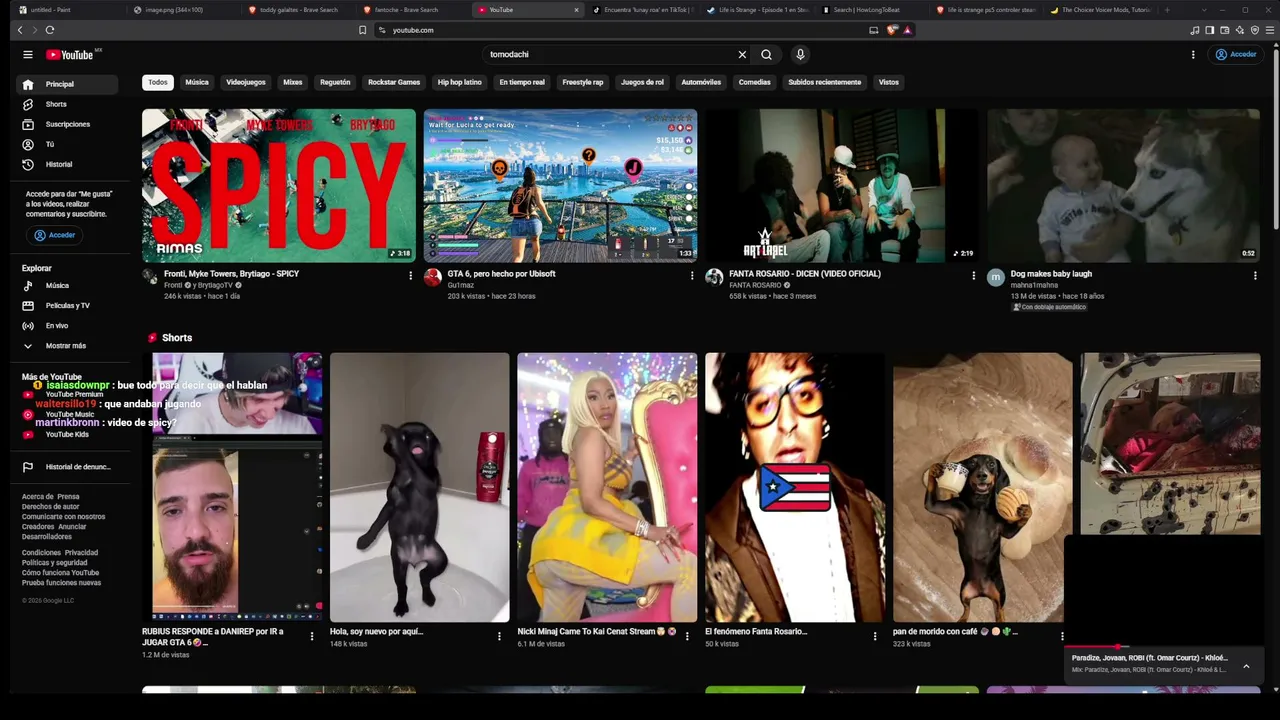The width and height of the screenshot is (1280, 720).
Task: Switch to toddy galaites Brave Search tab
Action: pos(299,10)
